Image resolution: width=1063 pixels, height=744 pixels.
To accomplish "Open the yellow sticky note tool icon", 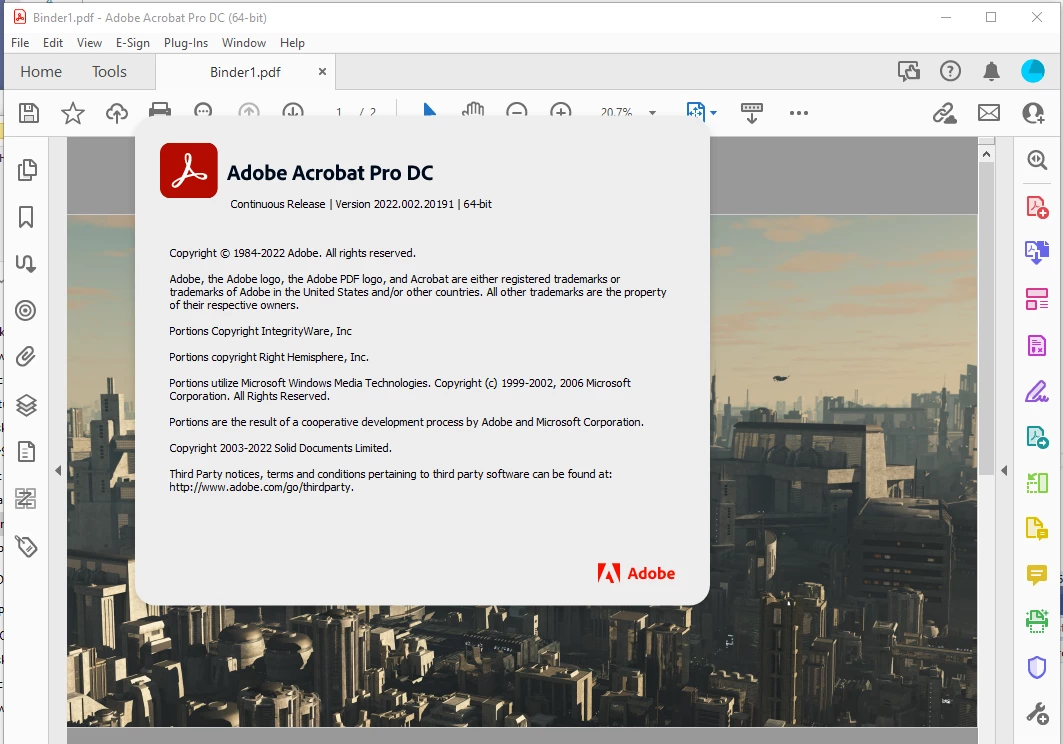I will pyautogui.click(x=1037, y=528).
